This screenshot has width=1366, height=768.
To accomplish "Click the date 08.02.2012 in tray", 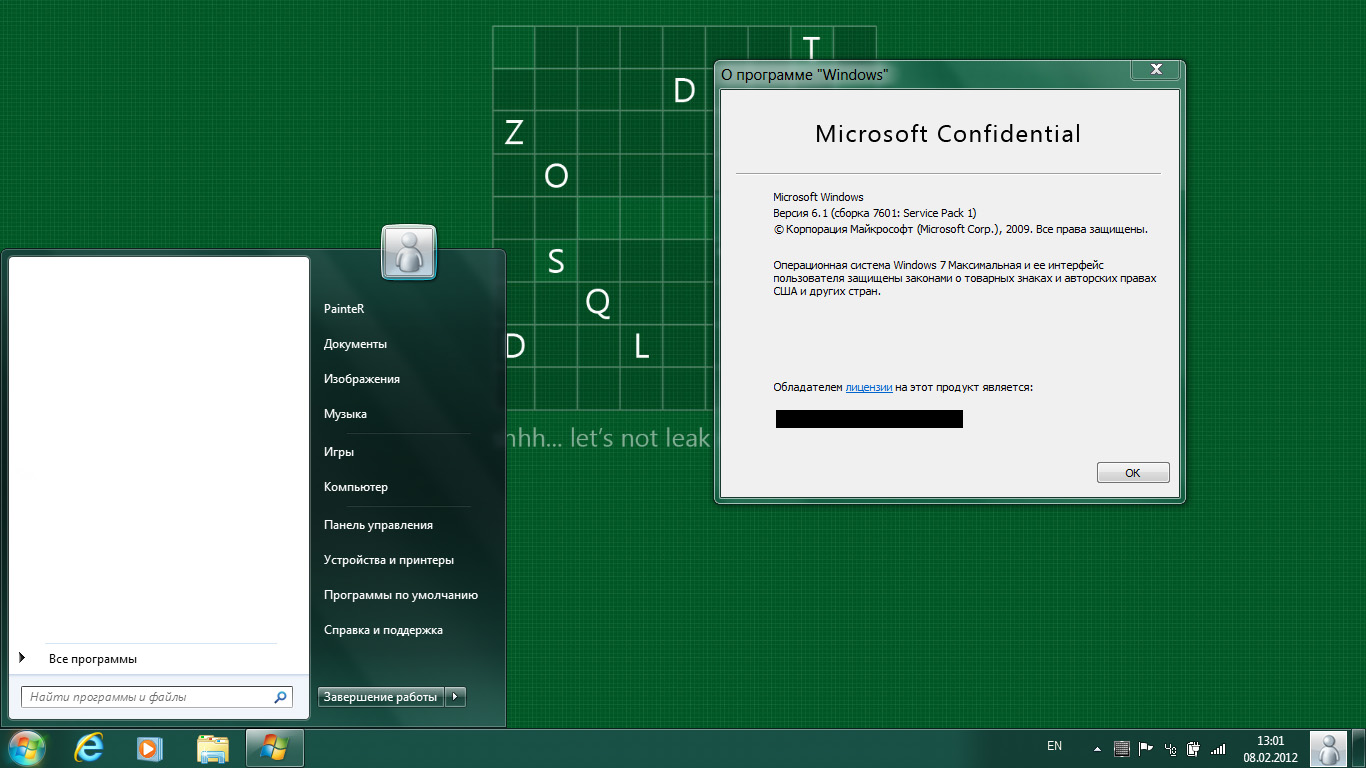I will (1270, 757).
